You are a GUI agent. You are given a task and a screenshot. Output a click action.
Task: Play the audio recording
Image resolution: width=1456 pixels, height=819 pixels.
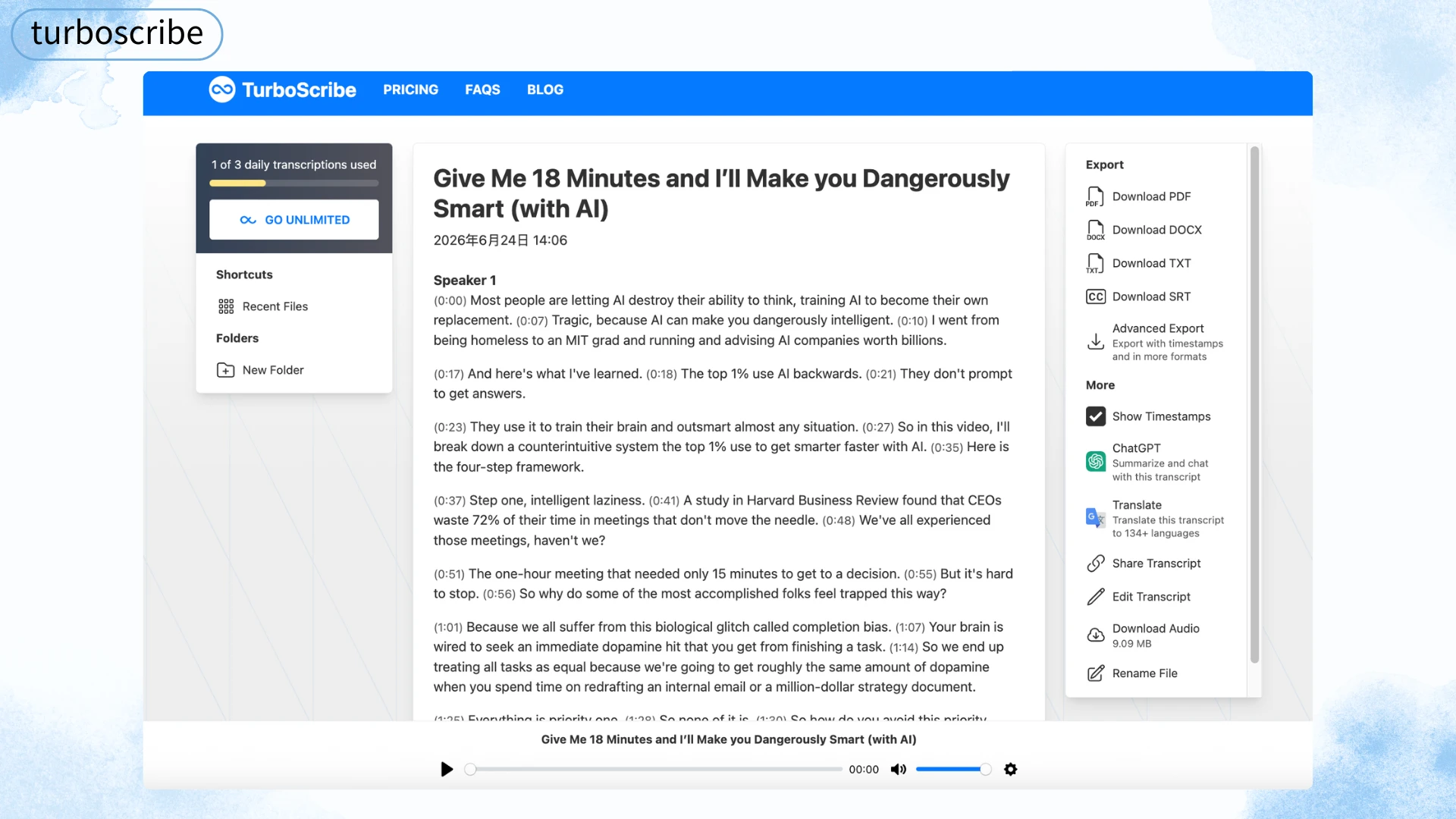[x=447, y=769]
